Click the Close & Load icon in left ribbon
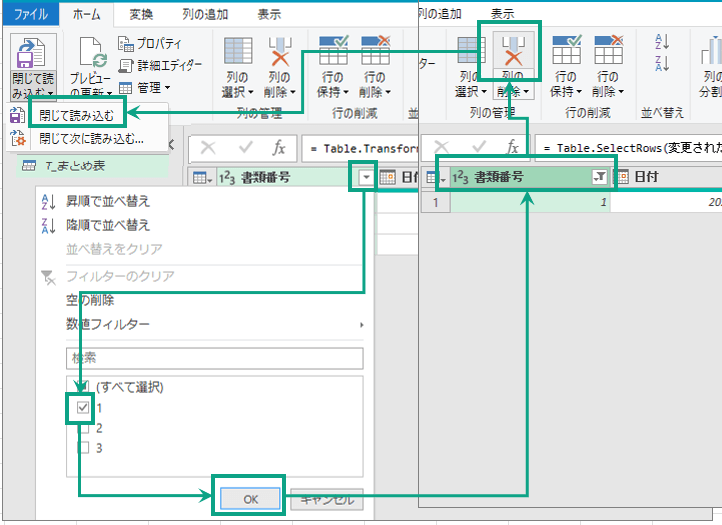The image size is (722, 525). [x=31, y=53]
